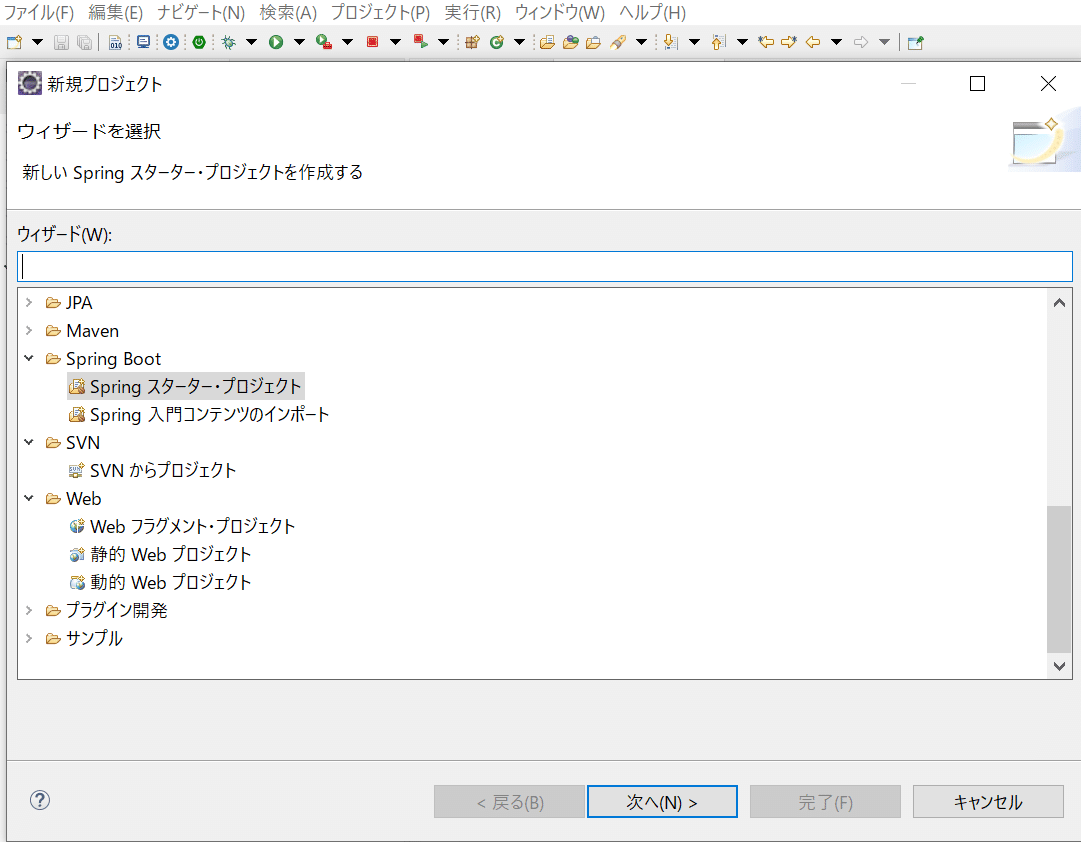Expand the プラグイン開発 folder node
The image size is (1081, 842).
(29, 610)
